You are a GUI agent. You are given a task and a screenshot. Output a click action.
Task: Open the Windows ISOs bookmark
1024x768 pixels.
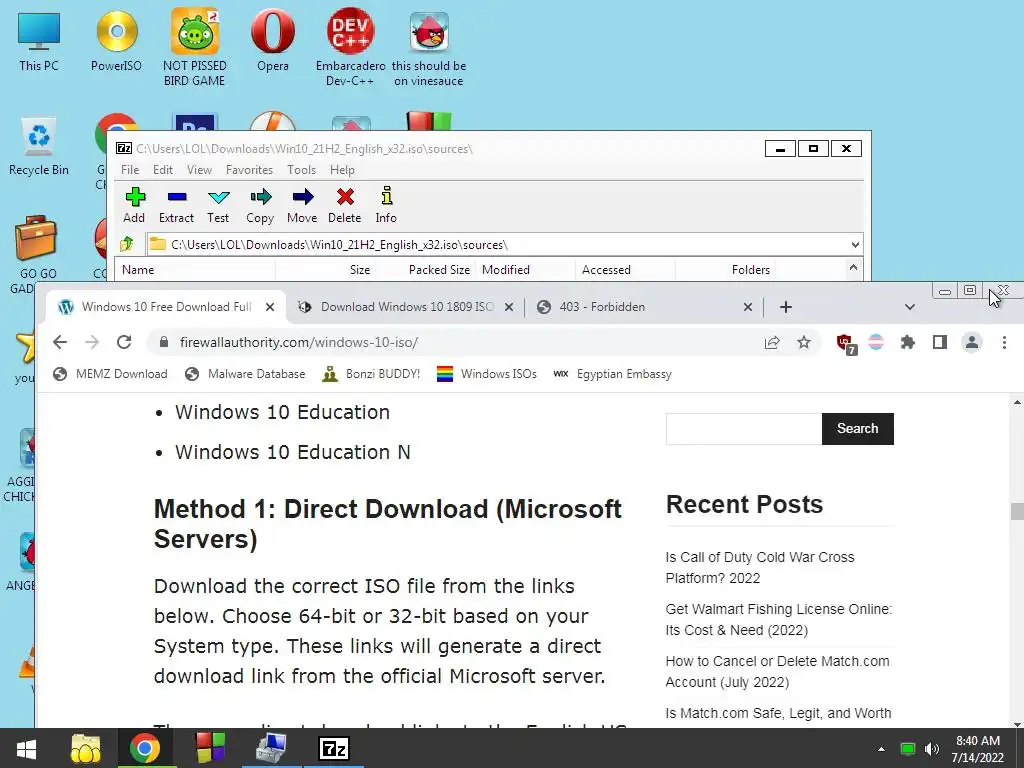tap(487, 374)
